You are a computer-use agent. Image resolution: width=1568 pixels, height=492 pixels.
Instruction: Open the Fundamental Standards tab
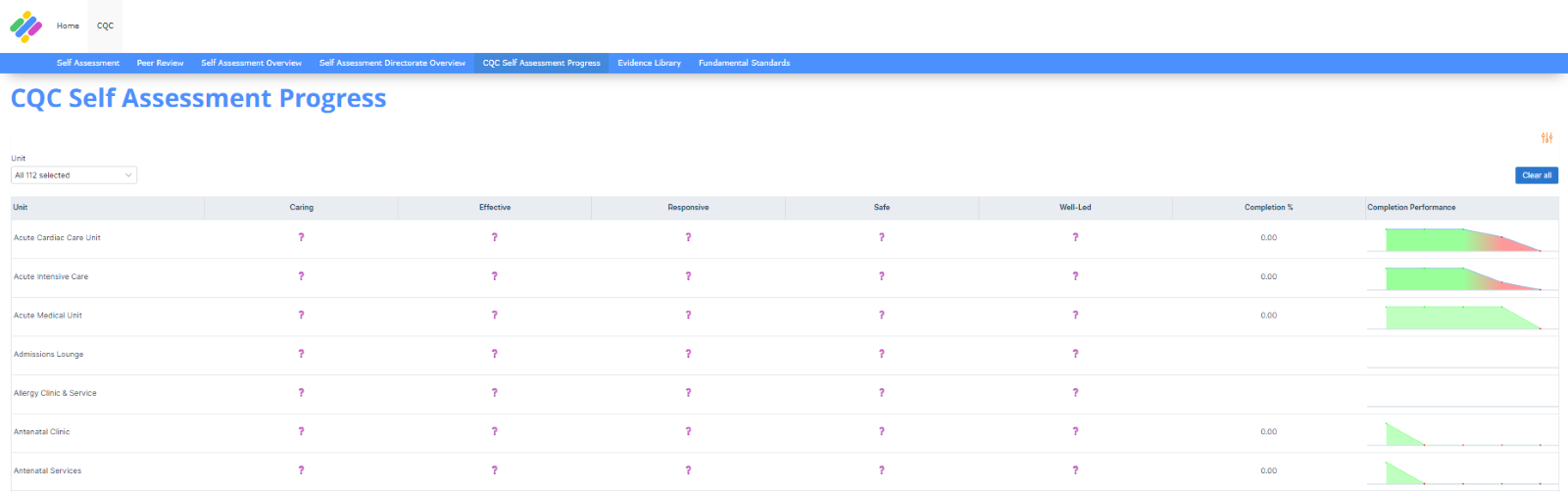[744, 63]
